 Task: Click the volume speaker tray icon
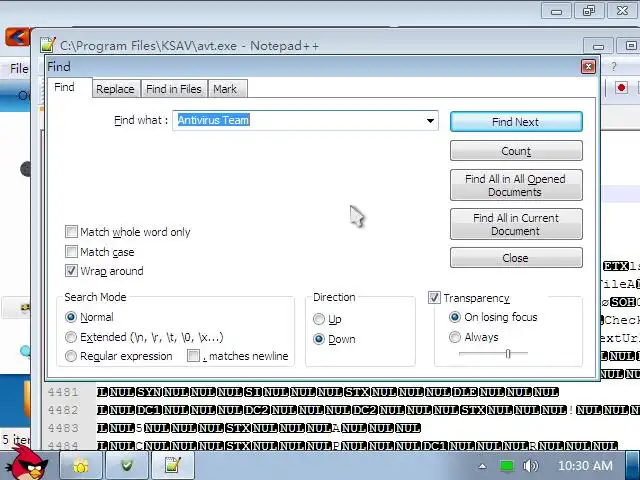pos(530,466)
